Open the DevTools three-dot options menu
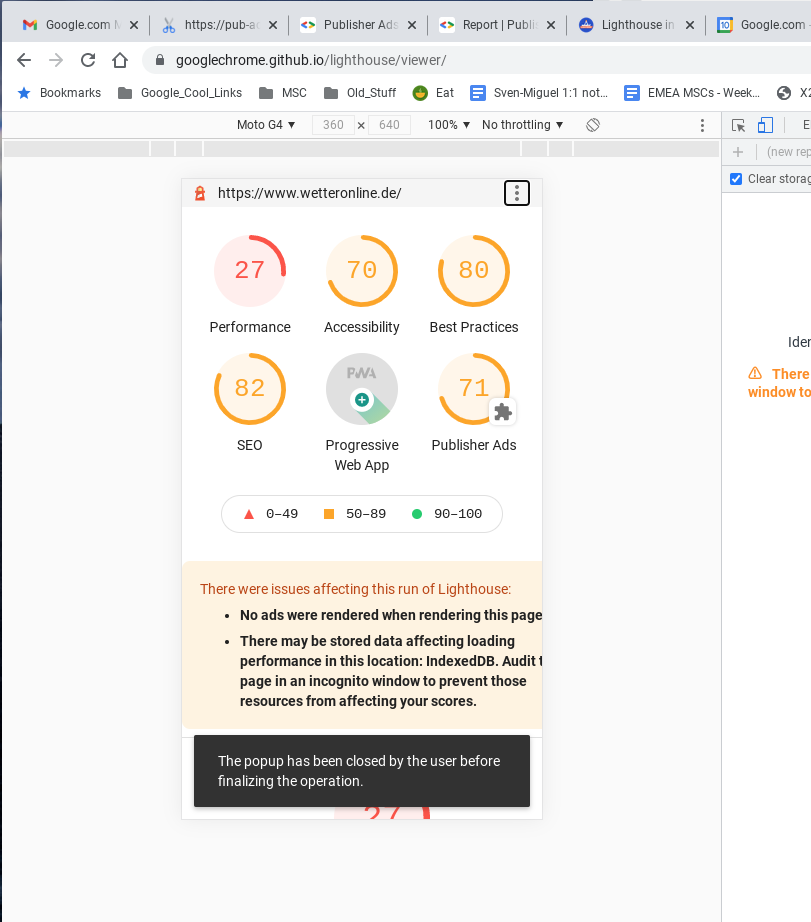Screen dimensions: 811x922 click(702, 125)
